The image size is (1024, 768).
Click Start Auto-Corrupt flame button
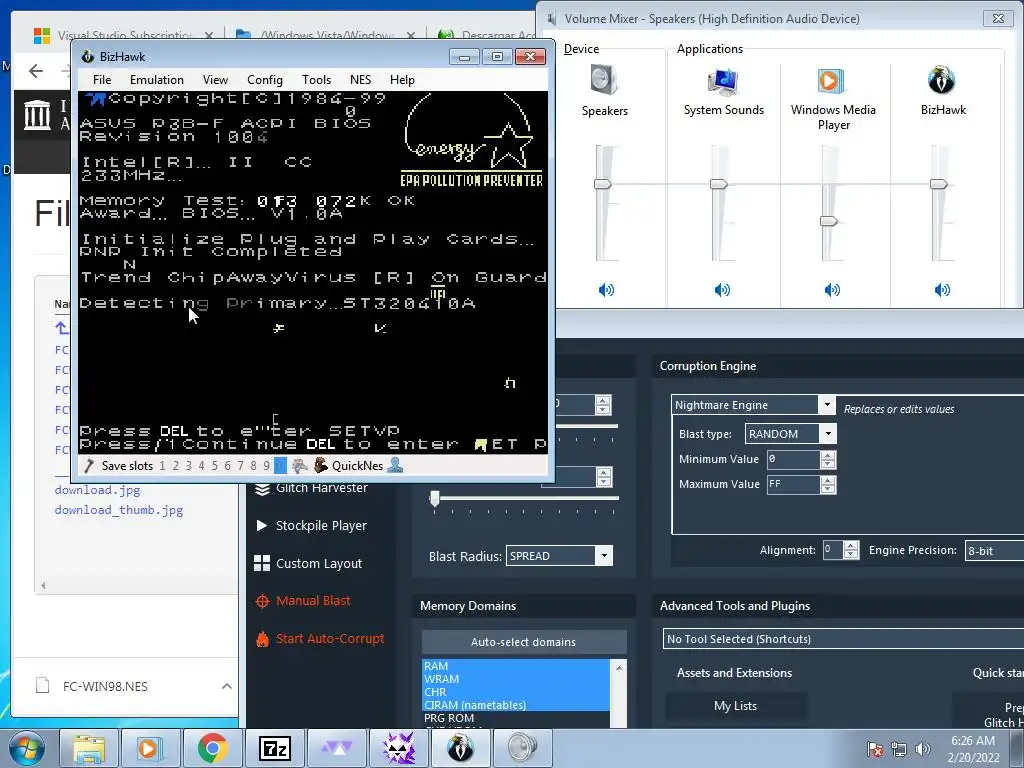point(319,639)
